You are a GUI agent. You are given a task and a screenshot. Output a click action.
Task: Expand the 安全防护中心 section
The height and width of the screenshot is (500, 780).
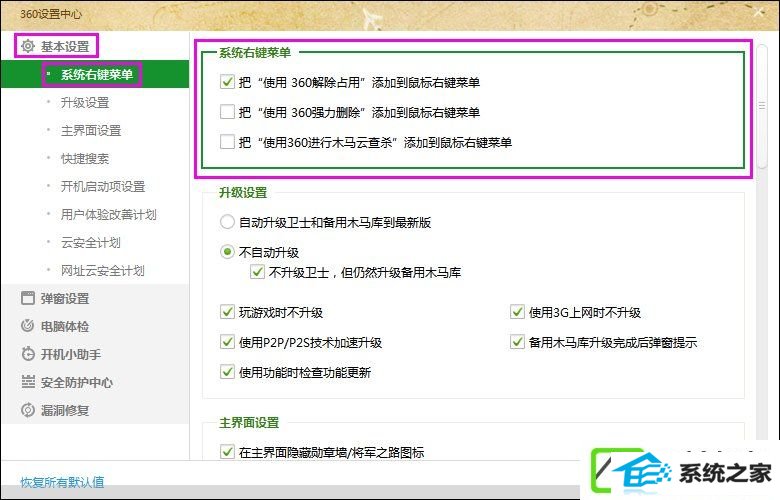click(x=77, y=382)
